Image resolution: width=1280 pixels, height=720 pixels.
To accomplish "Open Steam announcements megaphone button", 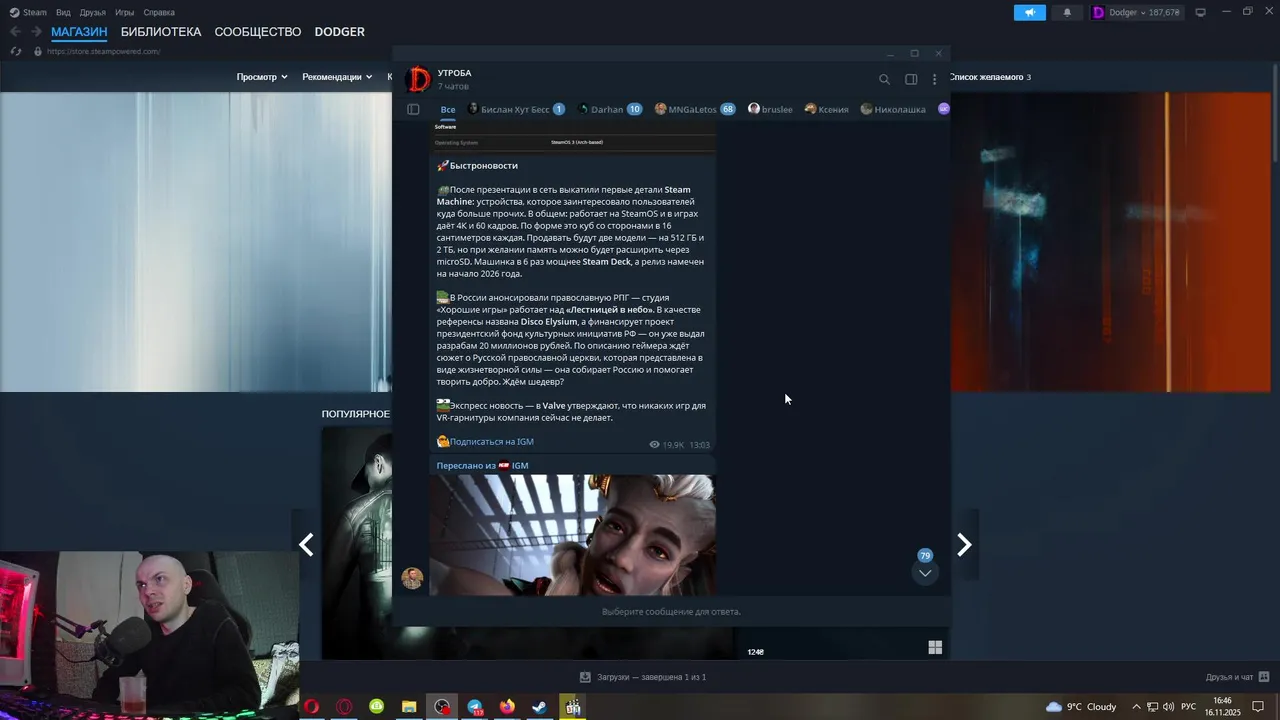I will coord(1029,12).
